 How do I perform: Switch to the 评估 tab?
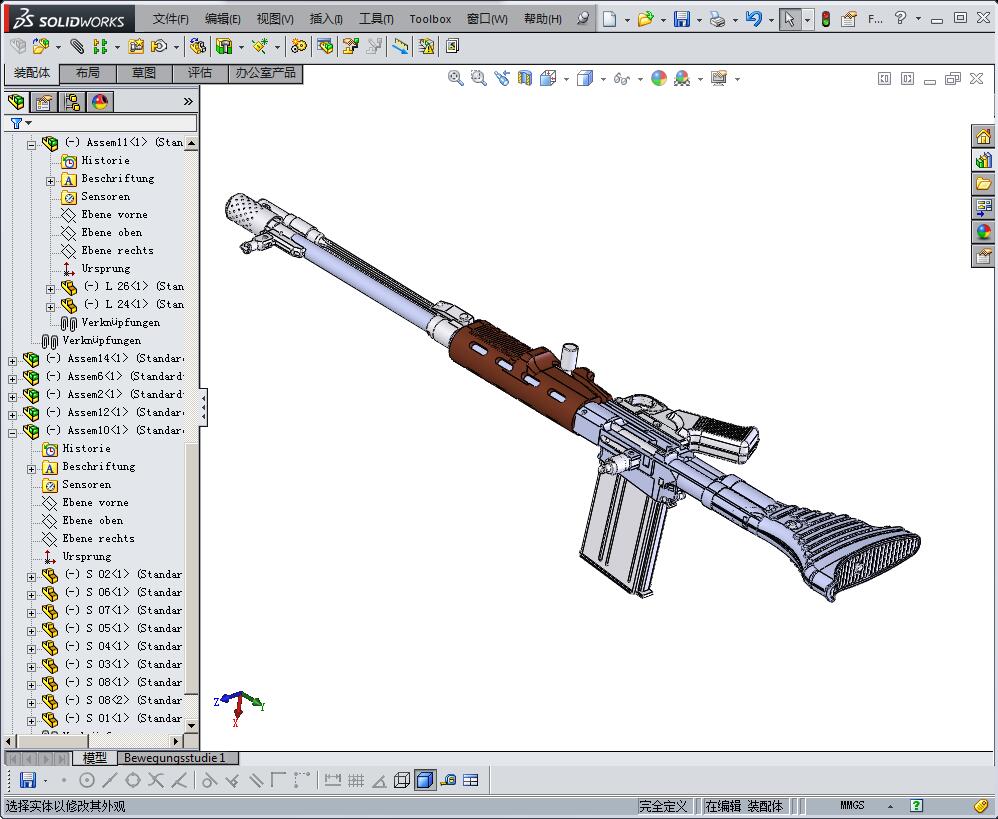pyautogui.click(x=200, y=73)
